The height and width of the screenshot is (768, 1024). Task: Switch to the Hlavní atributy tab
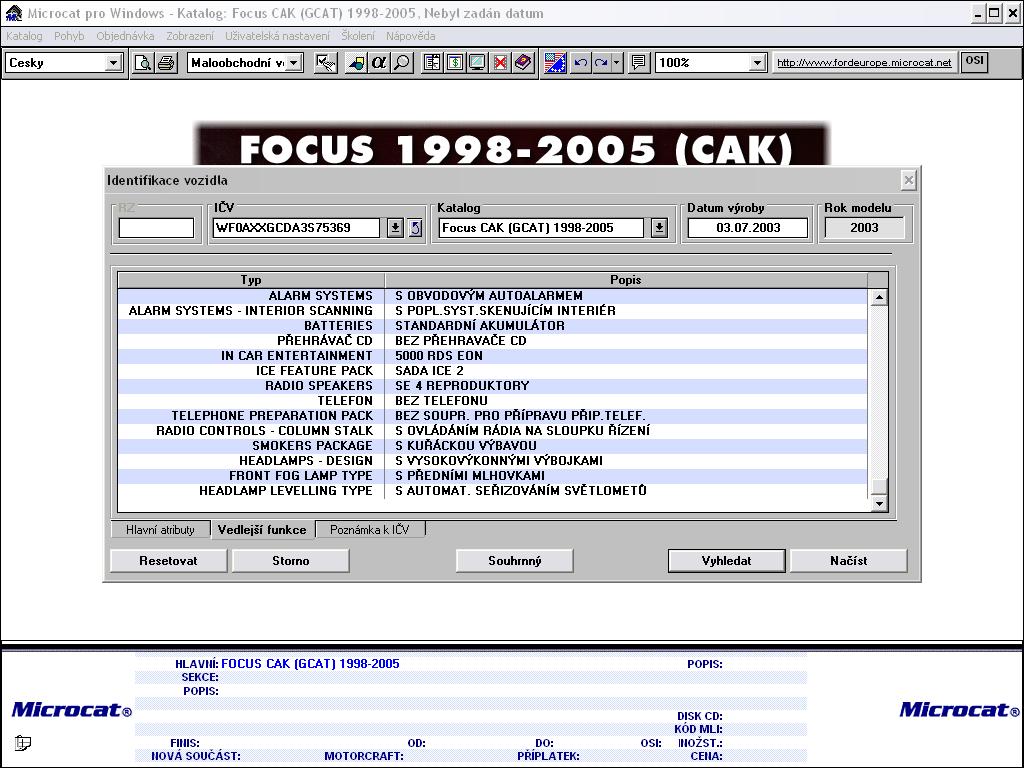click(160, 530)
